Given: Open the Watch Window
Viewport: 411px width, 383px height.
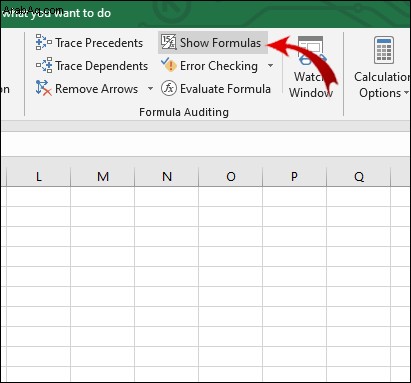Looking at the screenshot, I should point(311,67).
